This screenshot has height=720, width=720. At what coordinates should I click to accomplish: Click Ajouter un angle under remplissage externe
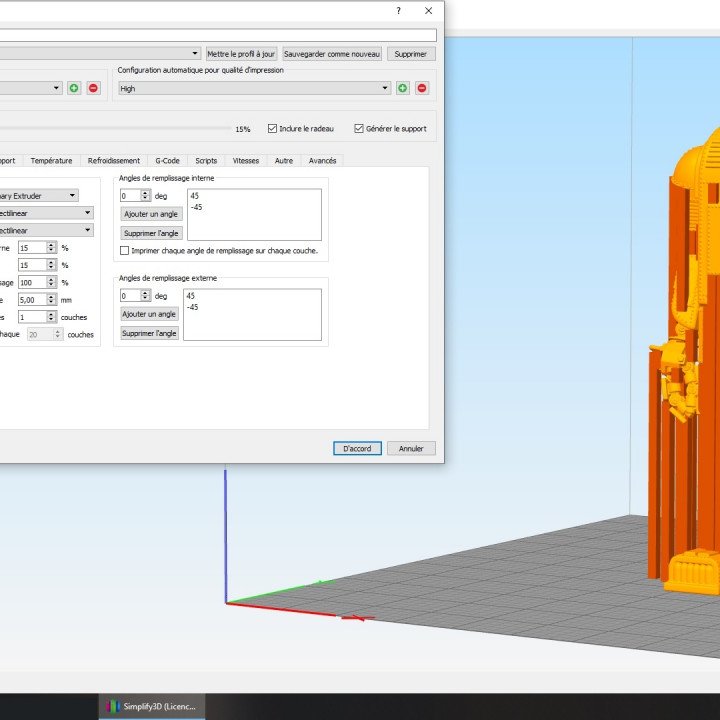150,314
